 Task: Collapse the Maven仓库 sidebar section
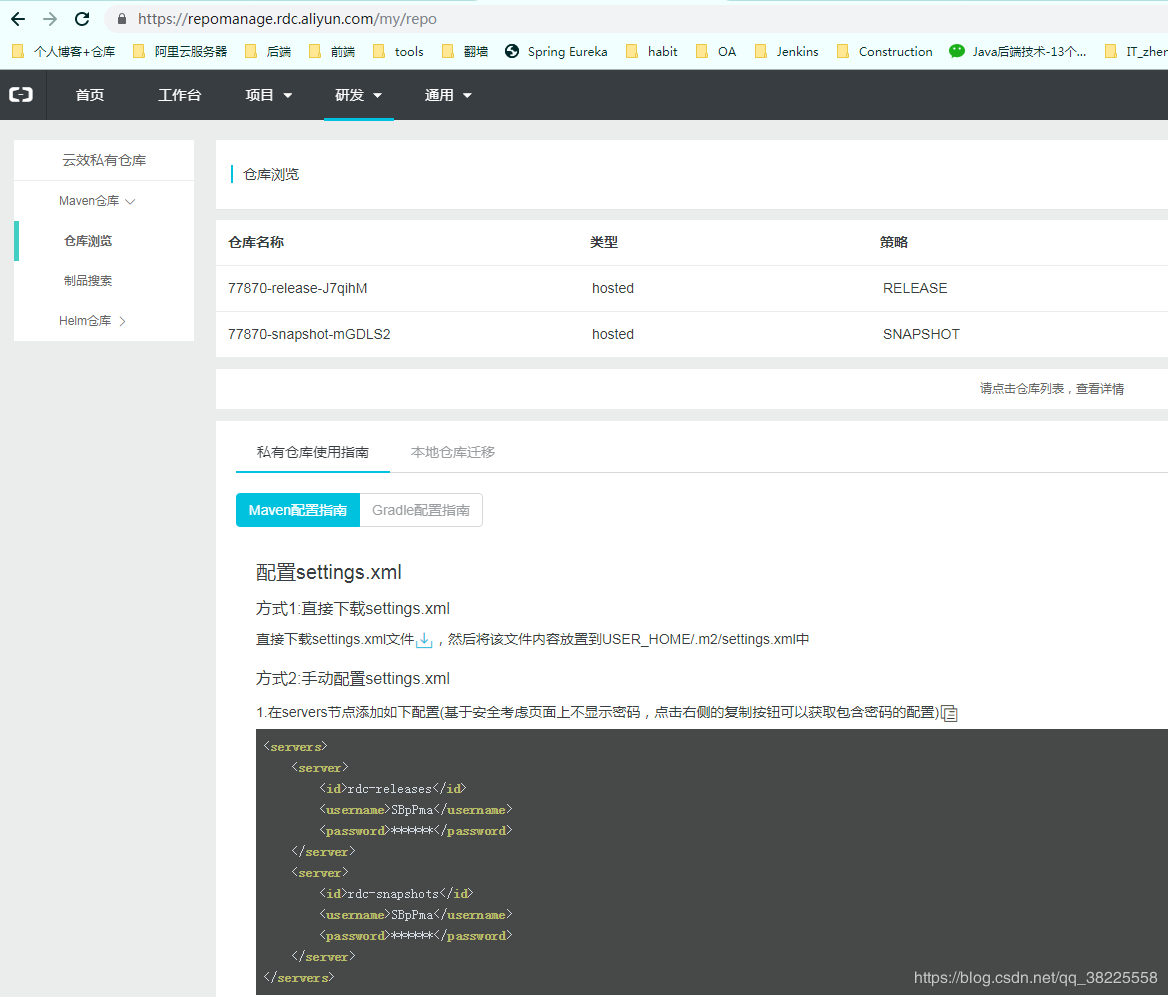[97, 201]
